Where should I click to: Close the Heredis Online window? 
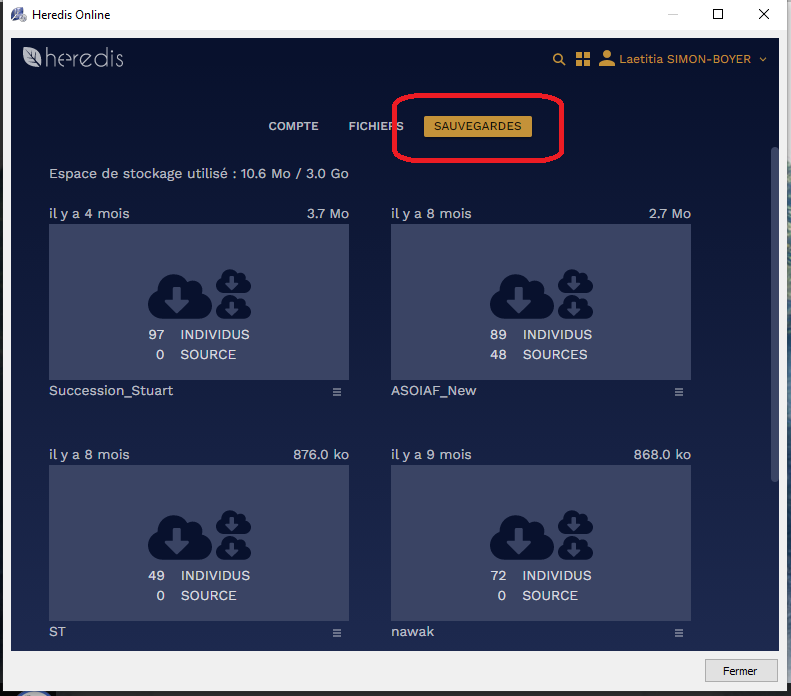coord(764,14)
